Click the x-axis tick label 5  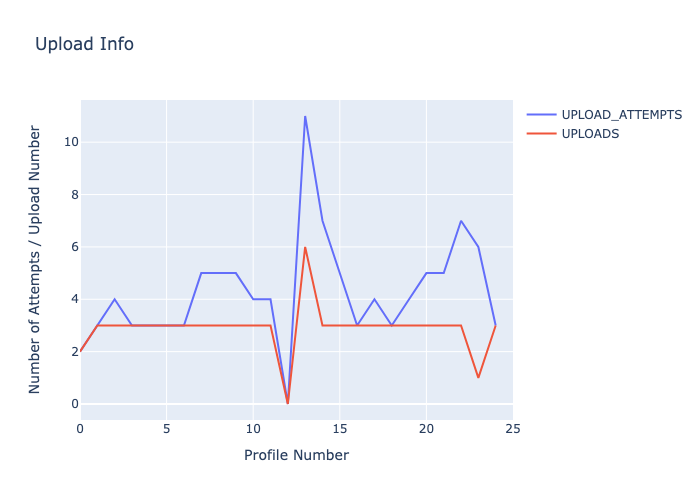167,429
